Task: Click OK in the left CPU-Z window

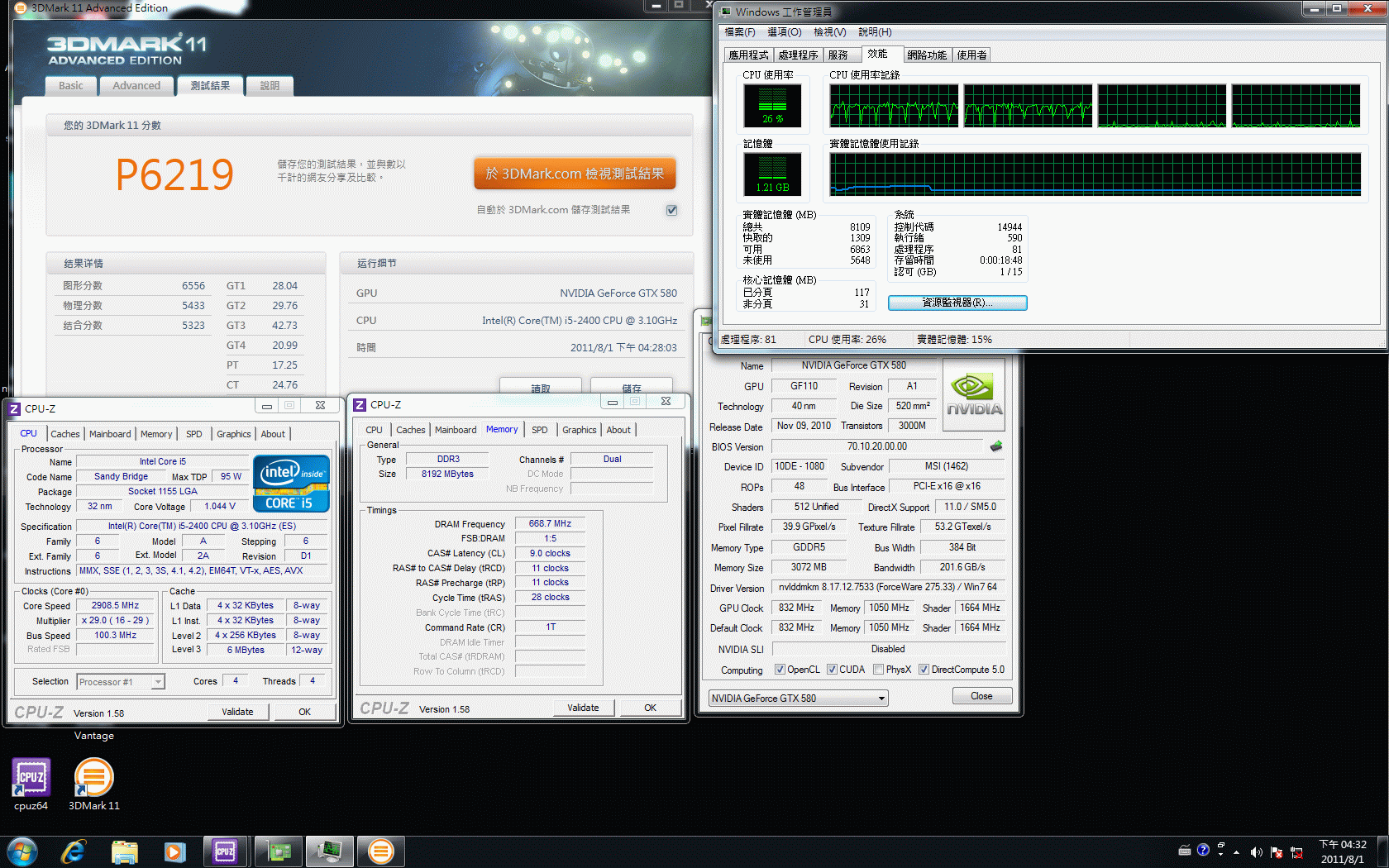Action: [305, 712]
